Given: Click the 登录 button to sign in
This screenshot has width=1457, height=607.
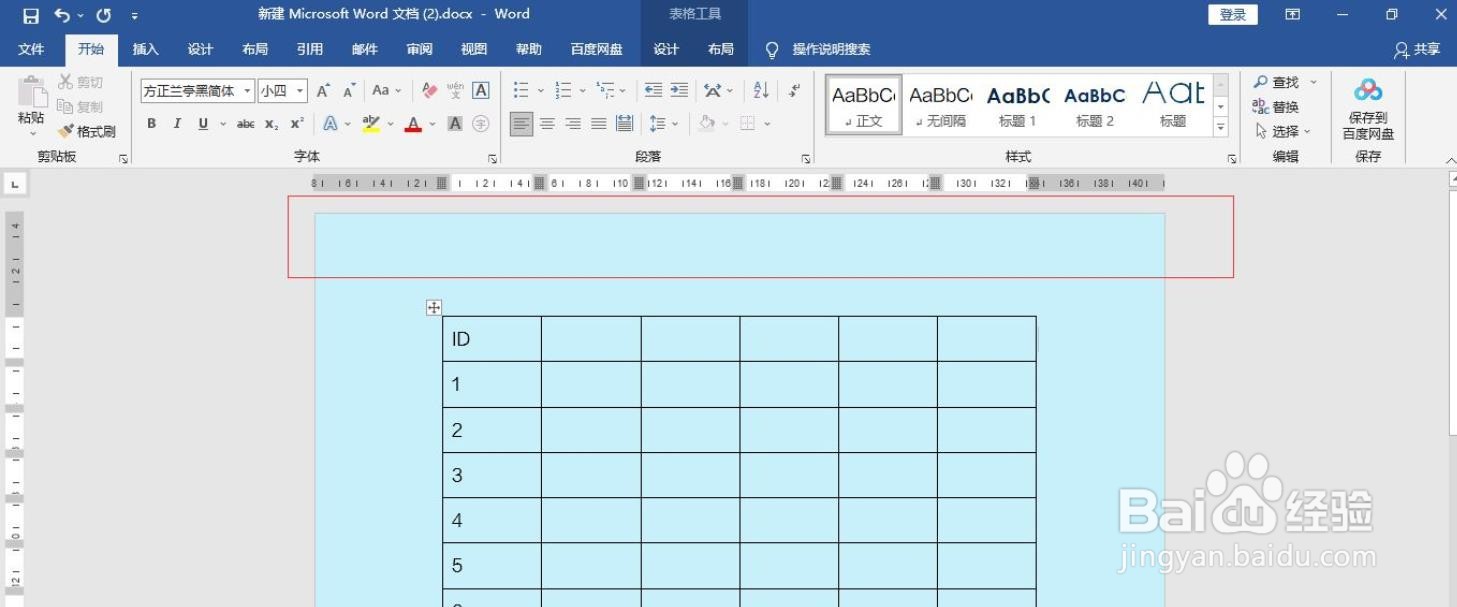Looking at the screenshot, I should (x=1231, y=14).
